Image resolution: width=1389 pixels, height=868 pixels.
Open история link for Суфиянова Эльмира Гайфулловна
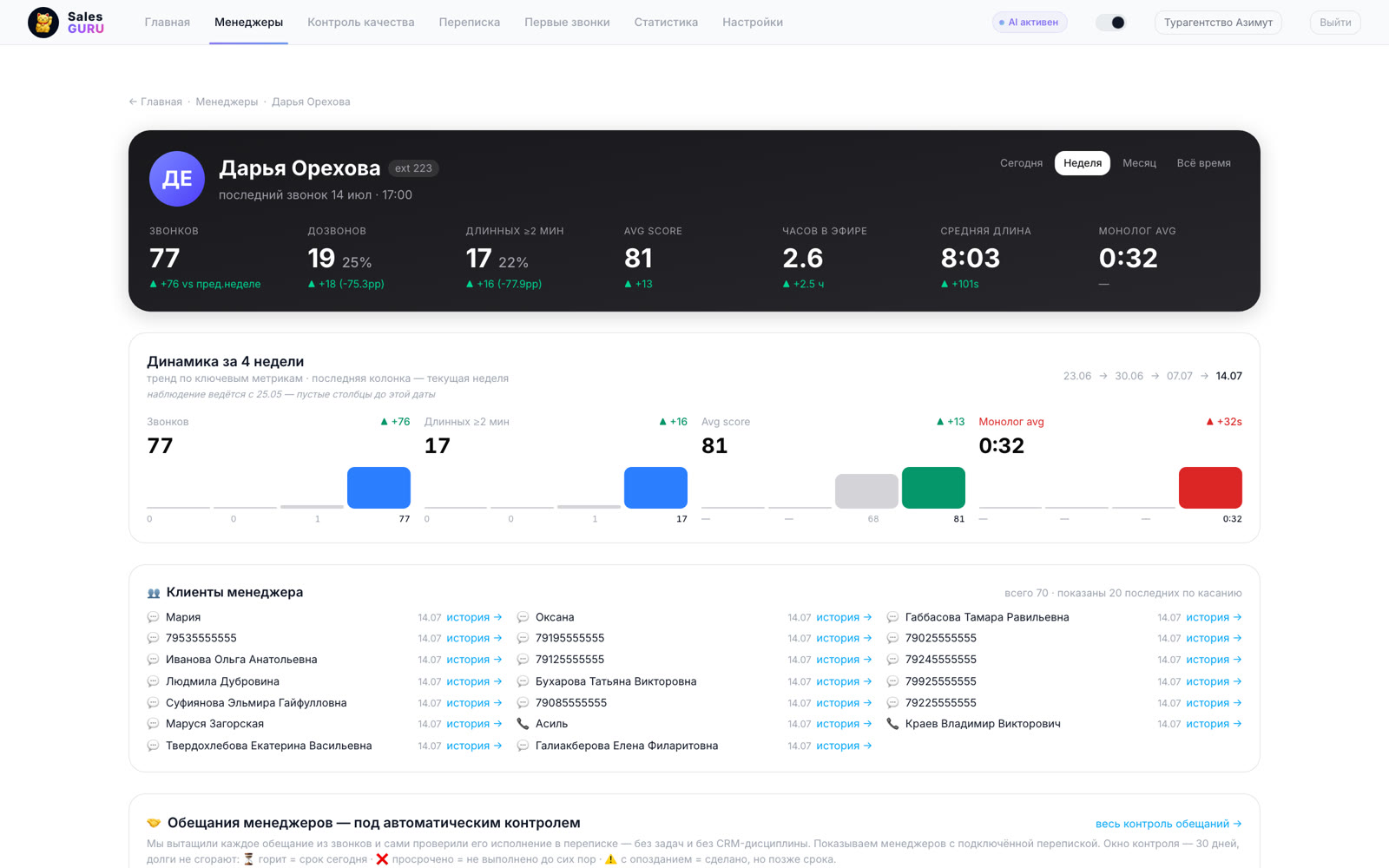point(474,703)
